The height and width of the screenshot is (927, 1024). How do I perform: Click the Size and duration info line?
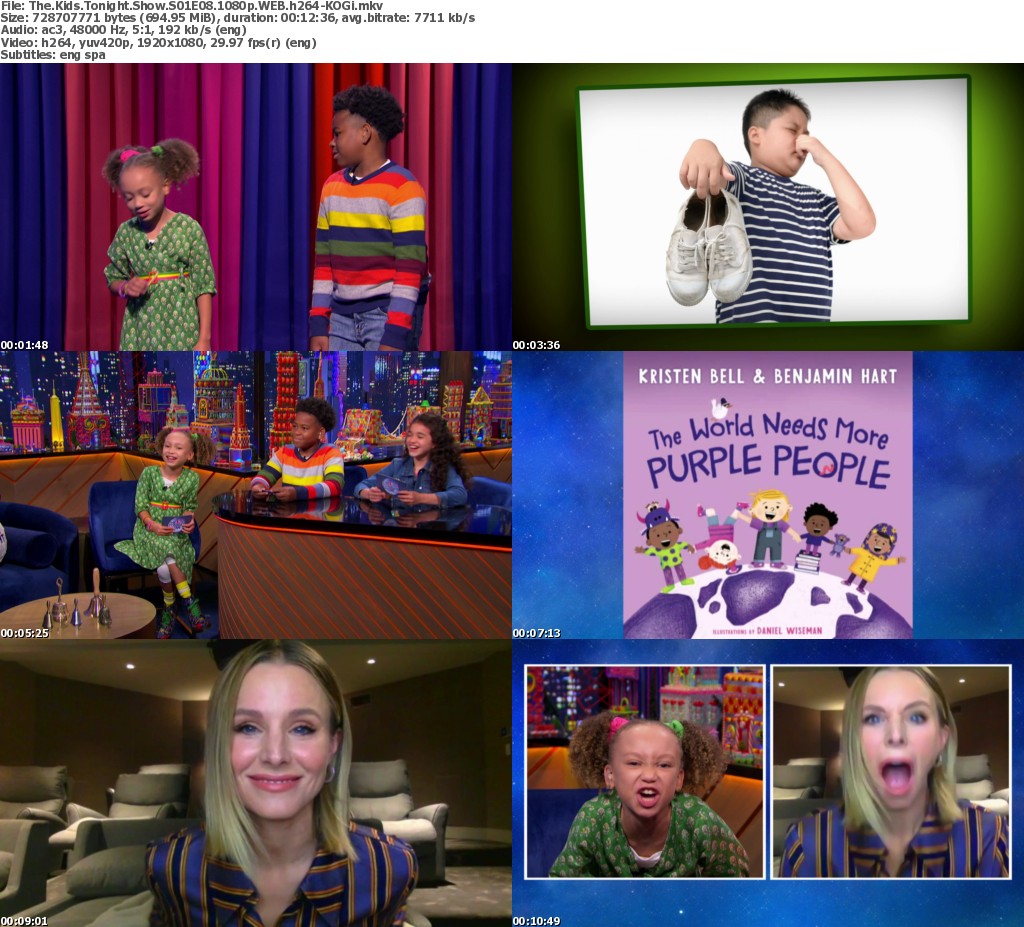[238, 18]
